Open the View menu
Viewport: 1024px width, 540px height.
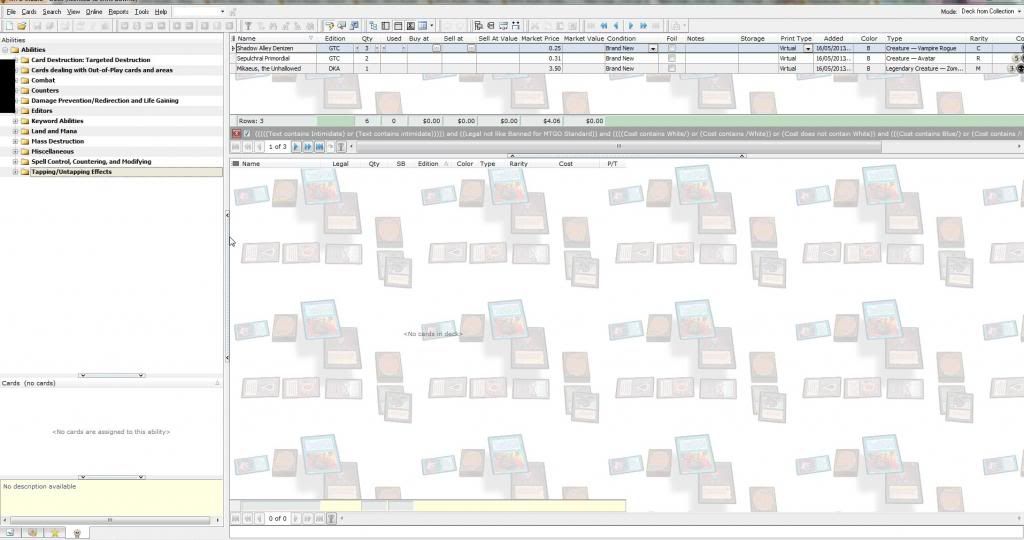(74, 12)
